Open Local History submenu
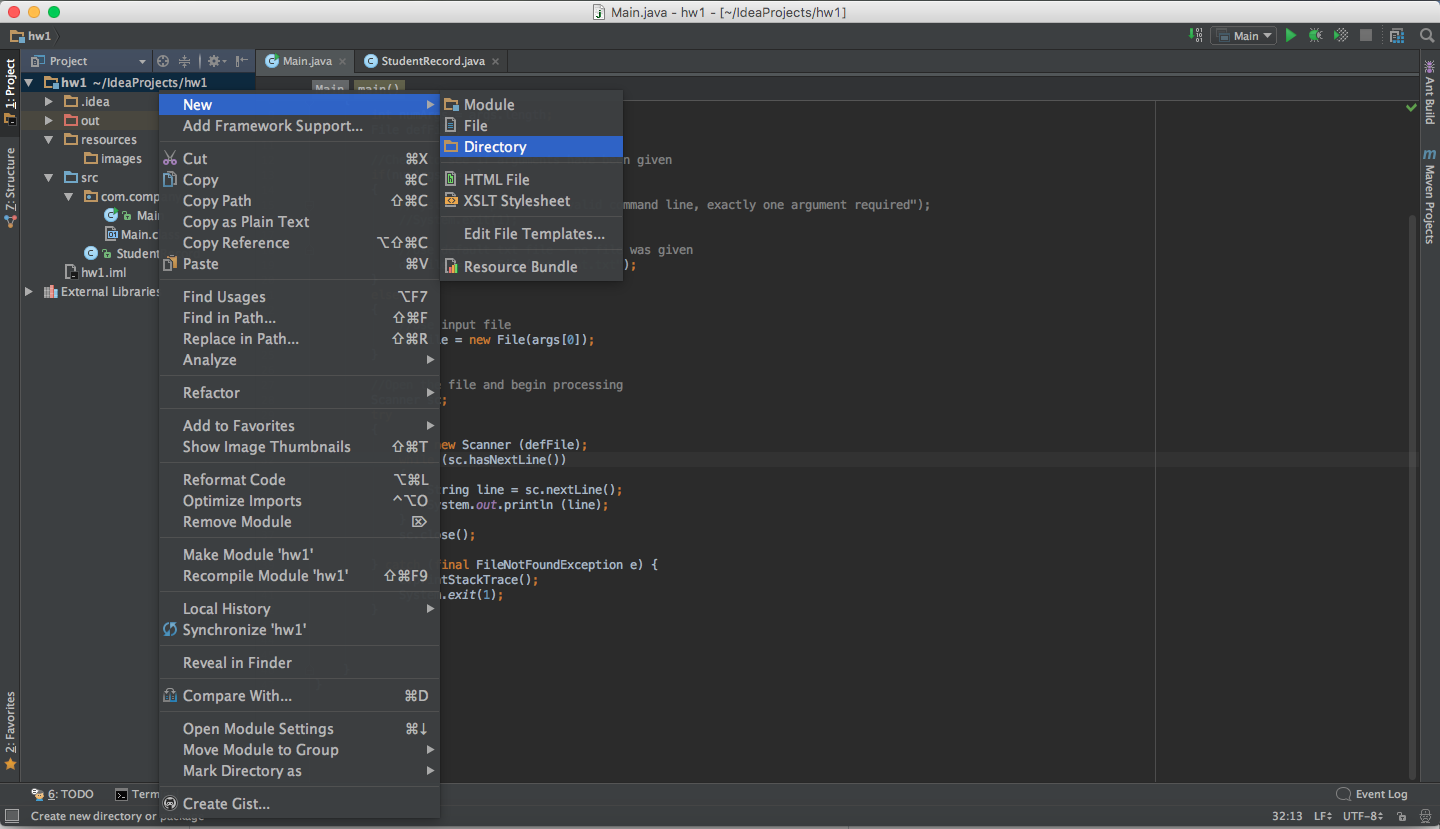 pos(299,609)
